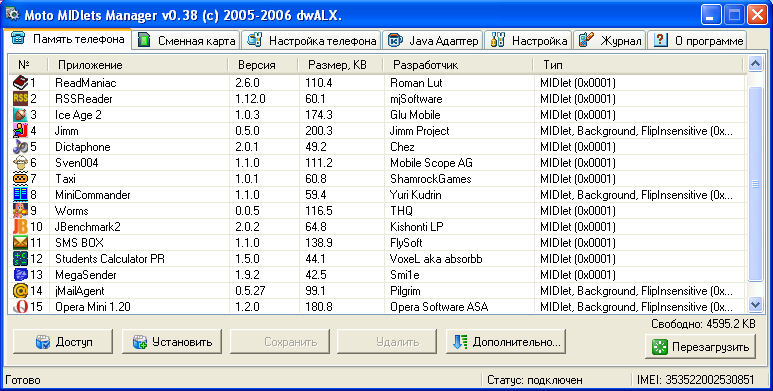773x391 pixels.
Task: Click the Worms app icon
Action: pos(21,211)
